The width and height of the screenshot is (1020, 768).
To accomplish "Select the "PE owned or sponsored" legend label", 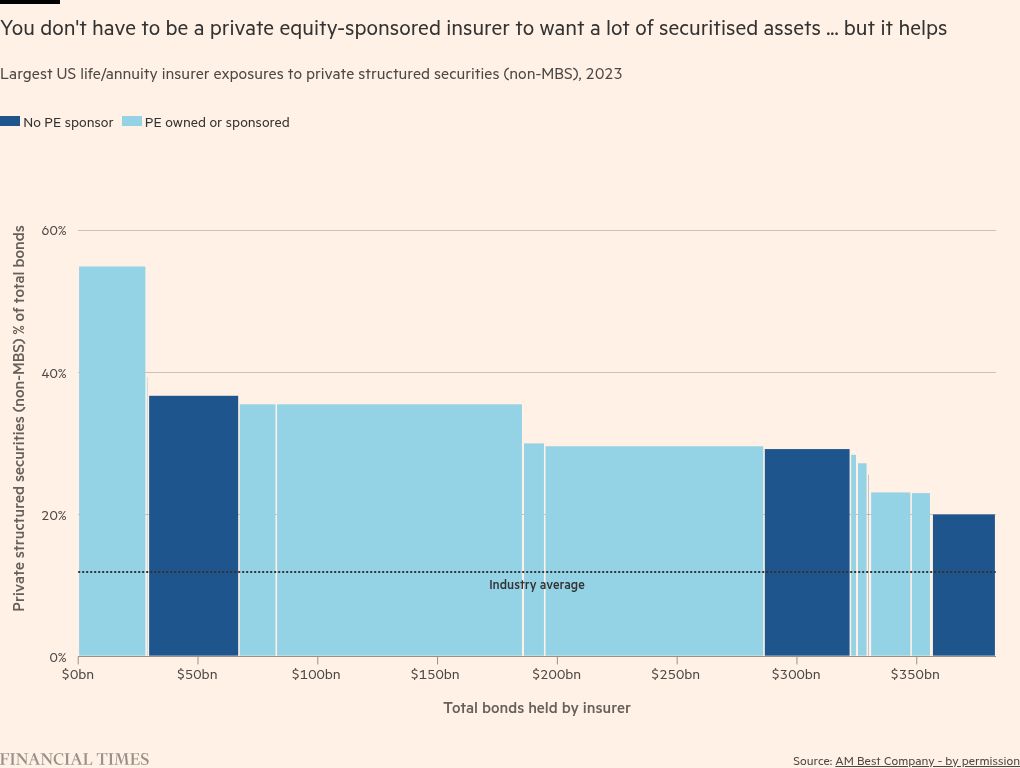I will 217,123.
